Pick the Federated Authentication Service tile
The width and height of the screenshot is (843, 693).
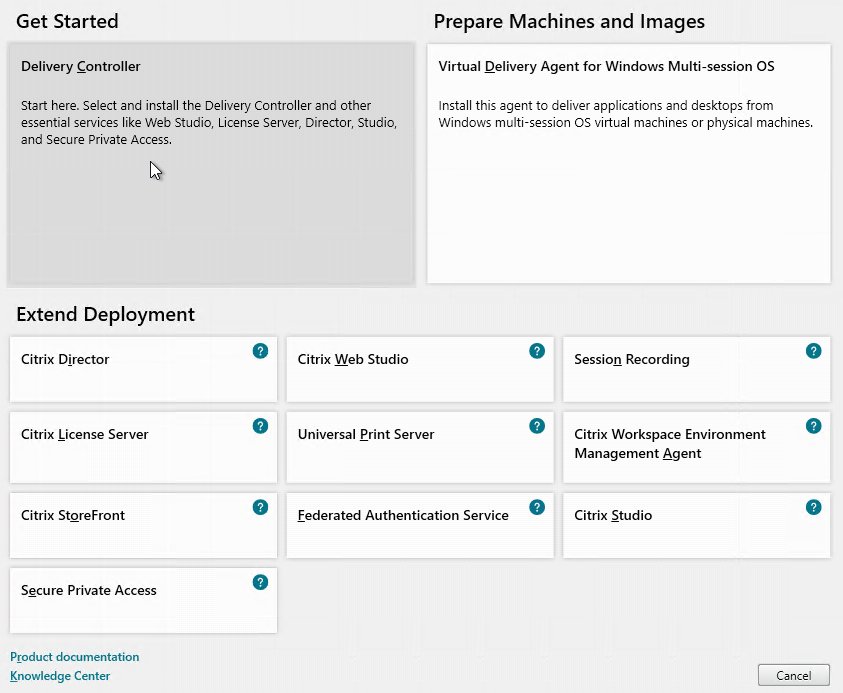tap(420, 525)
